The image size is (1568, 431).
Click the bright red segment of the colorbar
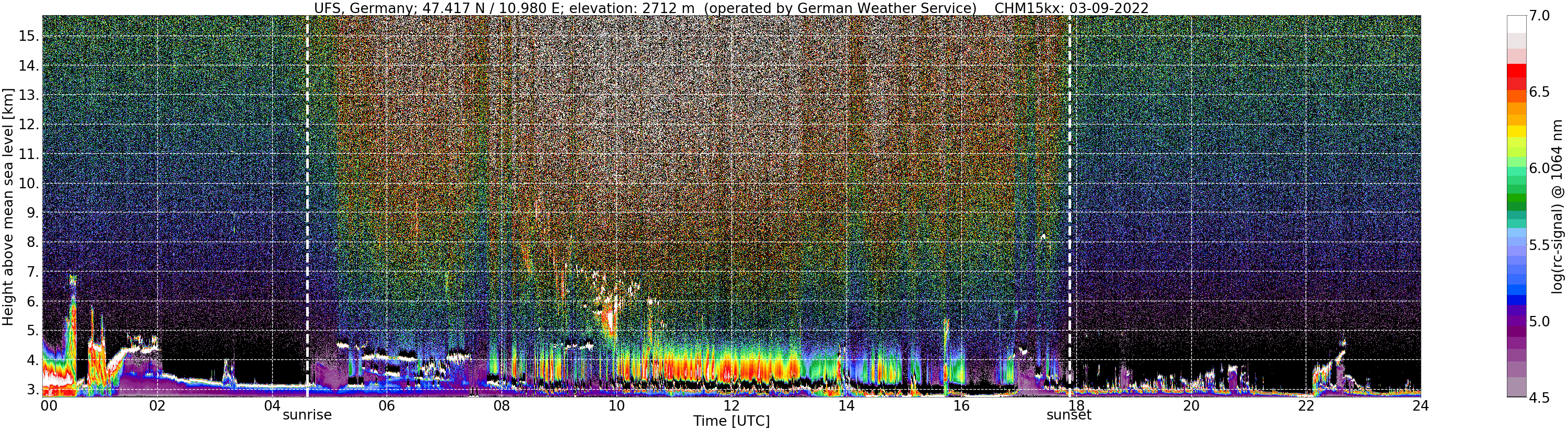click(1516, 71)
